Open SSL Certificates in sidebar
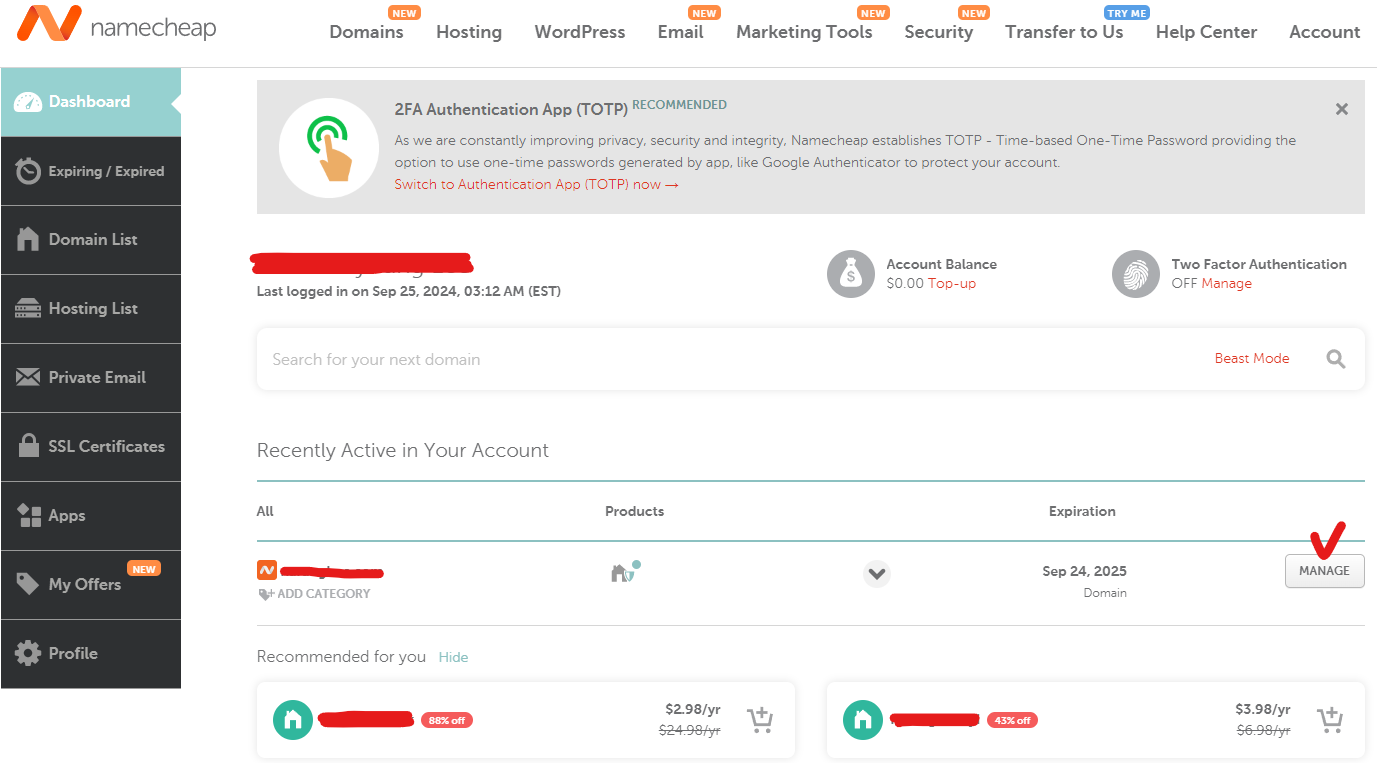This screenshot has width=1377, height=763. pyautogui.click(x=91, y=447)
